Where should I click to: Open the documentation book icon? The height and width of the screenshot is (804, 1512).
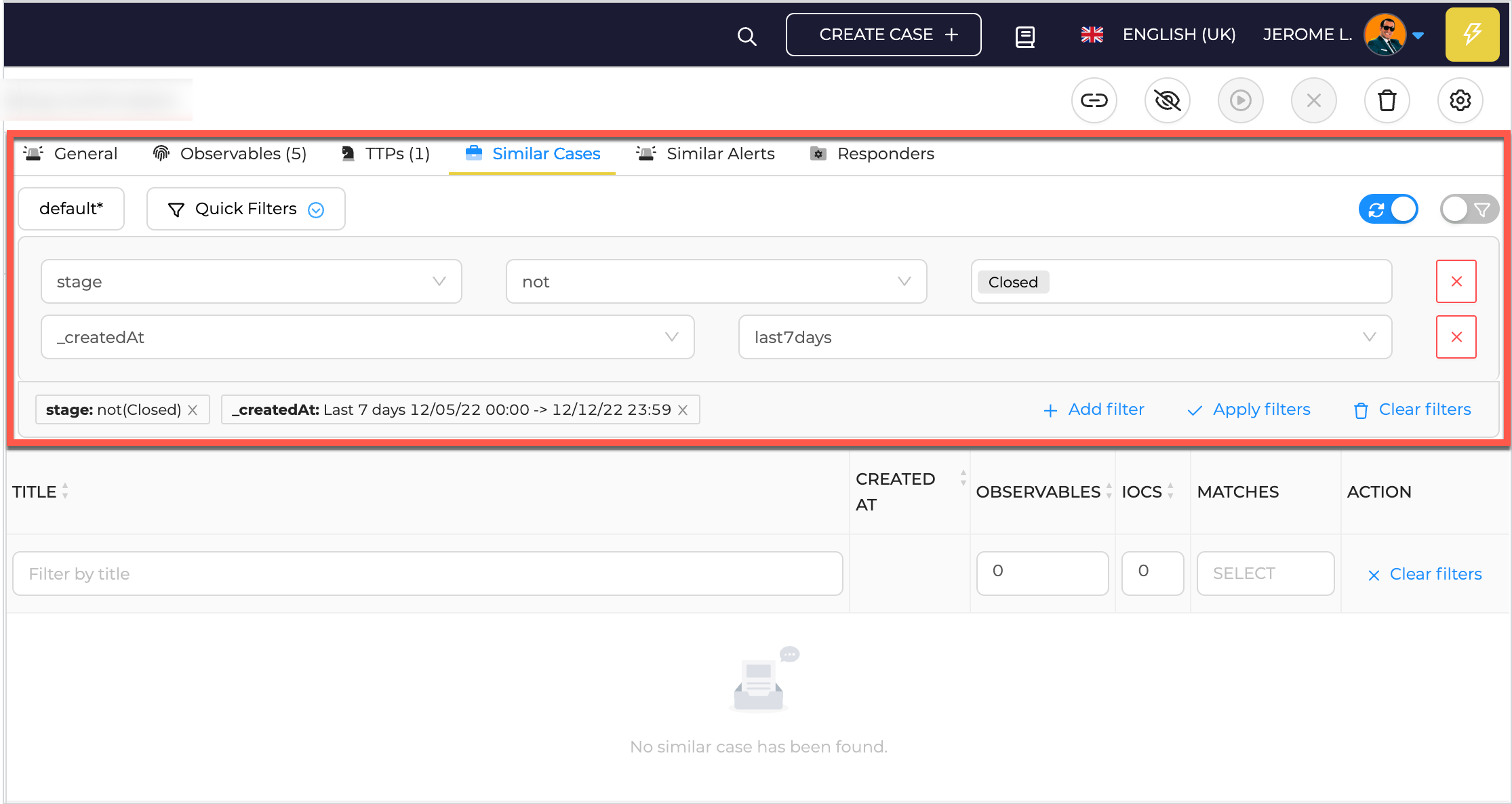click(x=1024, y=36)
